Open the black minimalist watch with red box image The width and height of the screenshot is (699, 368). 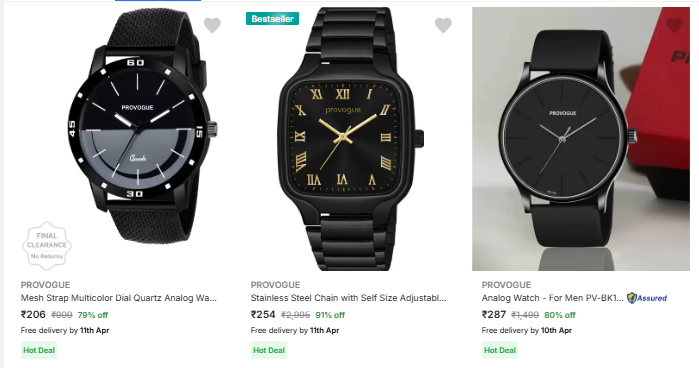(x=581, y=139)
